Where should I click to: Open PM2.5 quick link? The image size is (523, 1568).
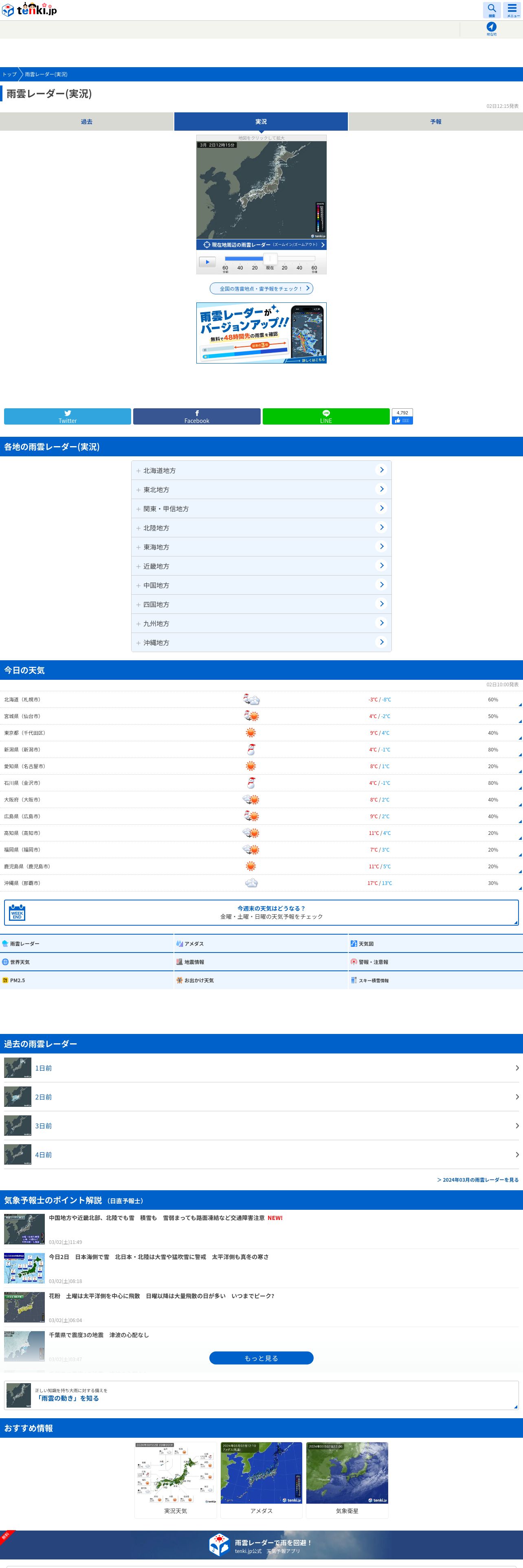(x=86, y=980)
